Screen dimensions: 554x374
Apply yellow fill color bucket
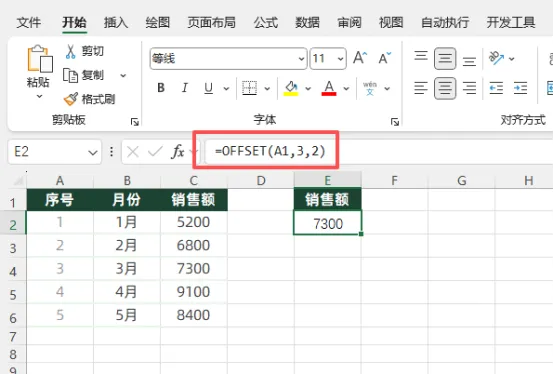(x=291, y=88)
